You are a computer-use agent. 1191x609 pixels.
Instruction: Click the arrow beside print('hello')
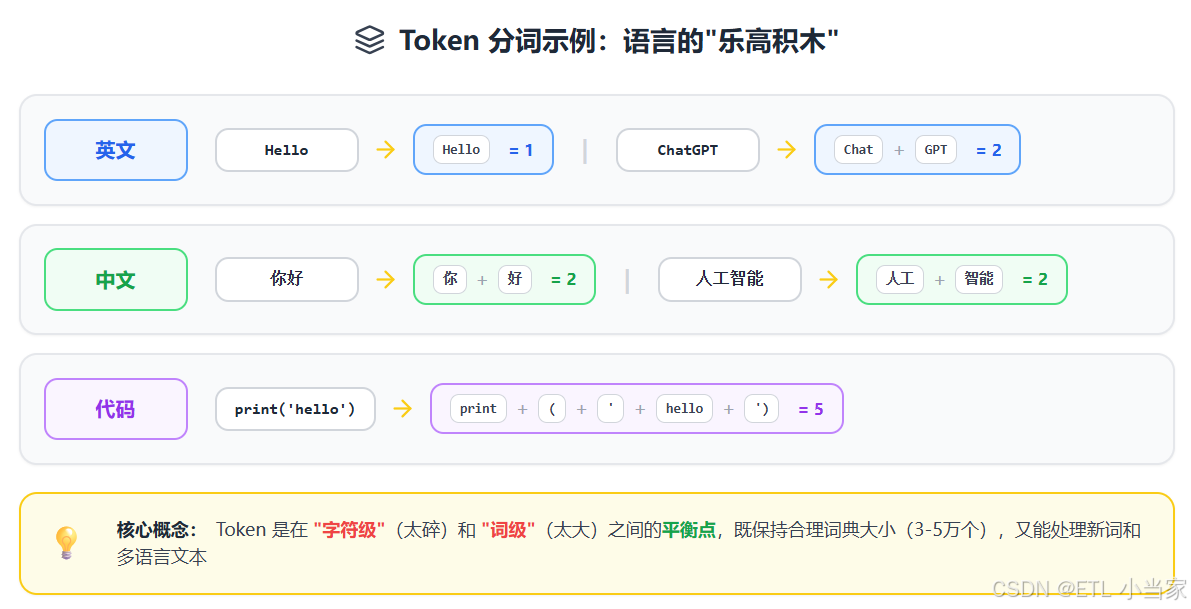[x=402, y=408]
